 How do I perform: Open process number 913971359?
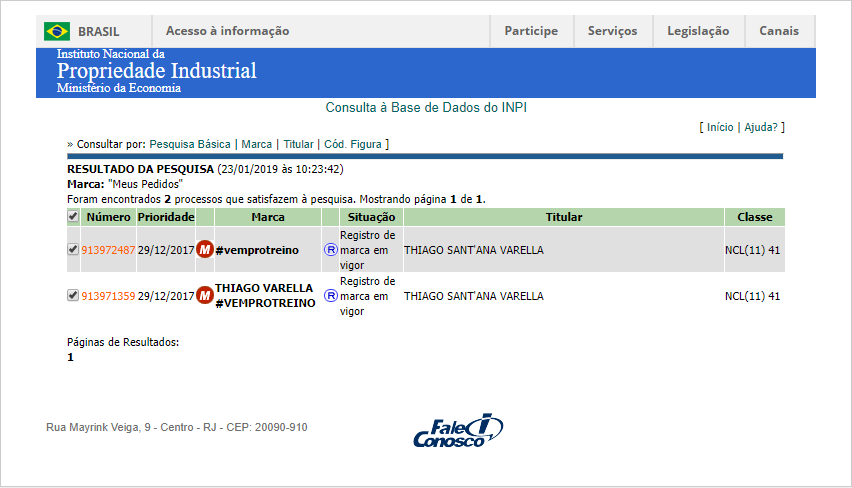pos(108,296)
